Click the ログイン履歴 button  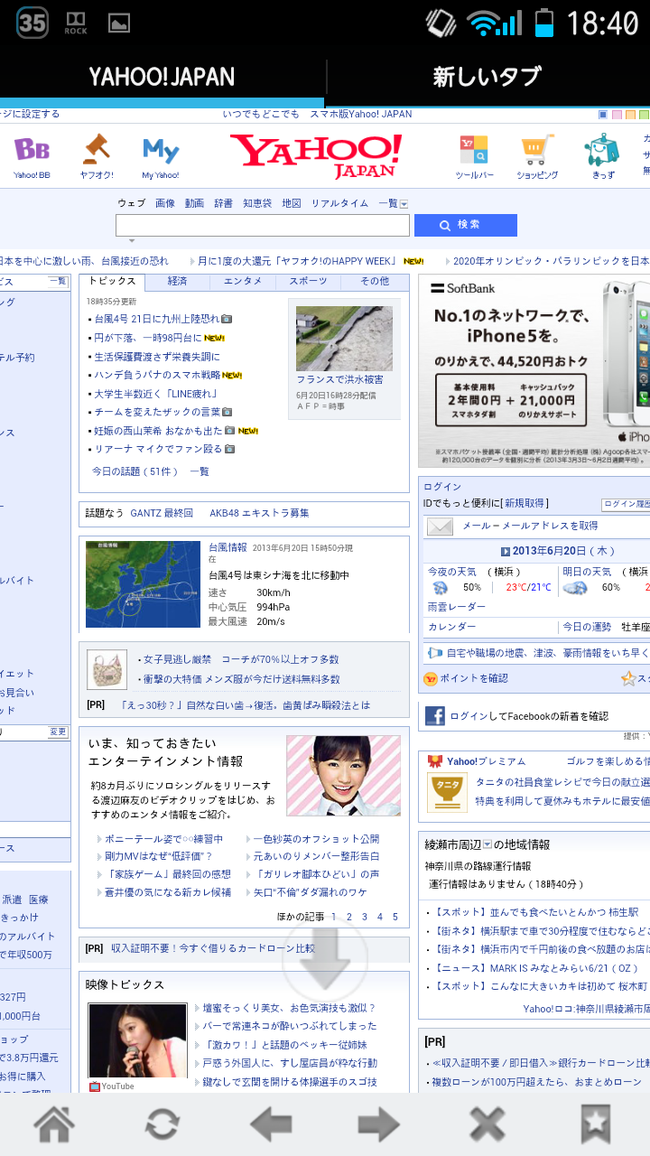(626, 504)
